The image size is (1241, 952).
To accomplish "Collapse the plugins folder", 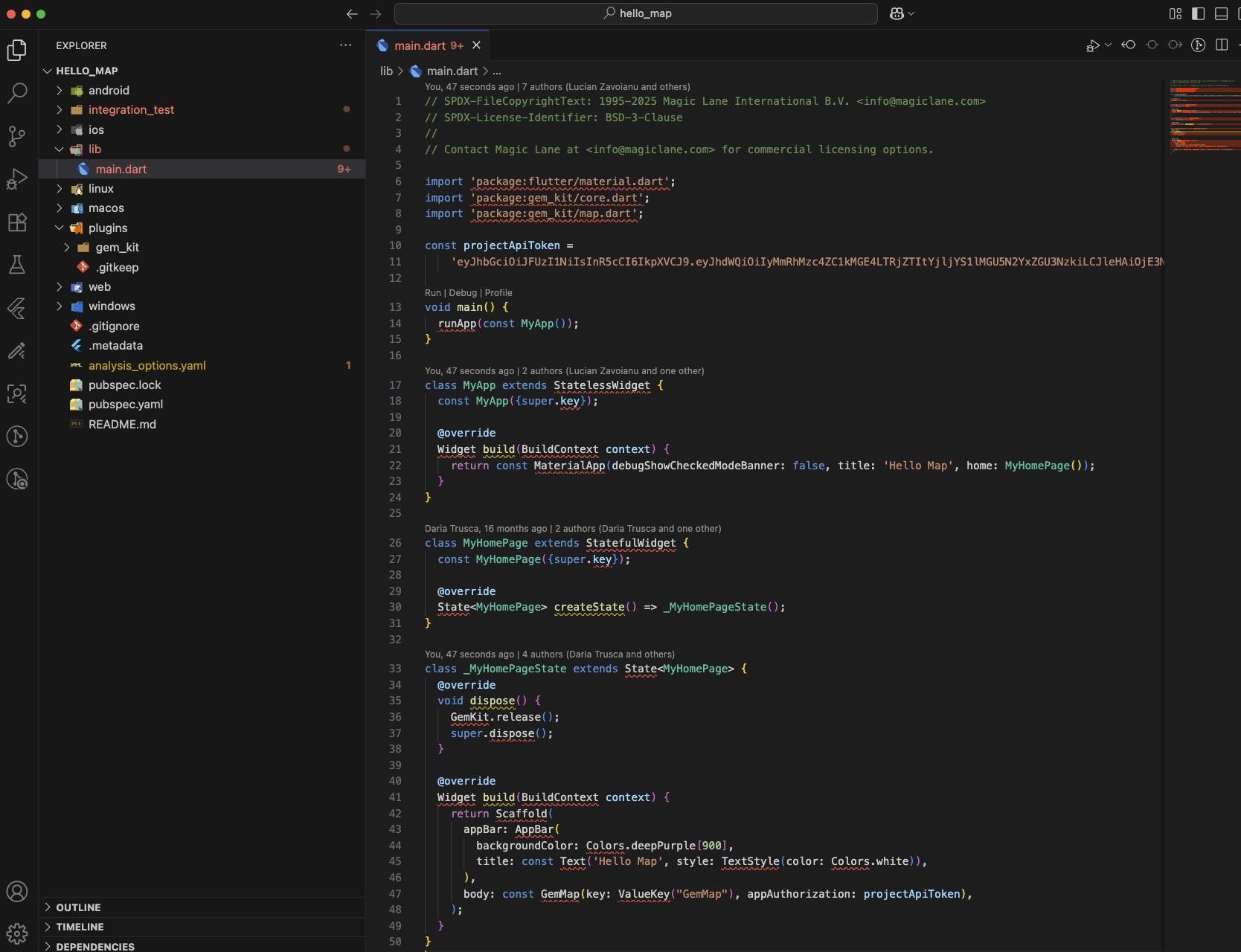I will coord(60,228).
